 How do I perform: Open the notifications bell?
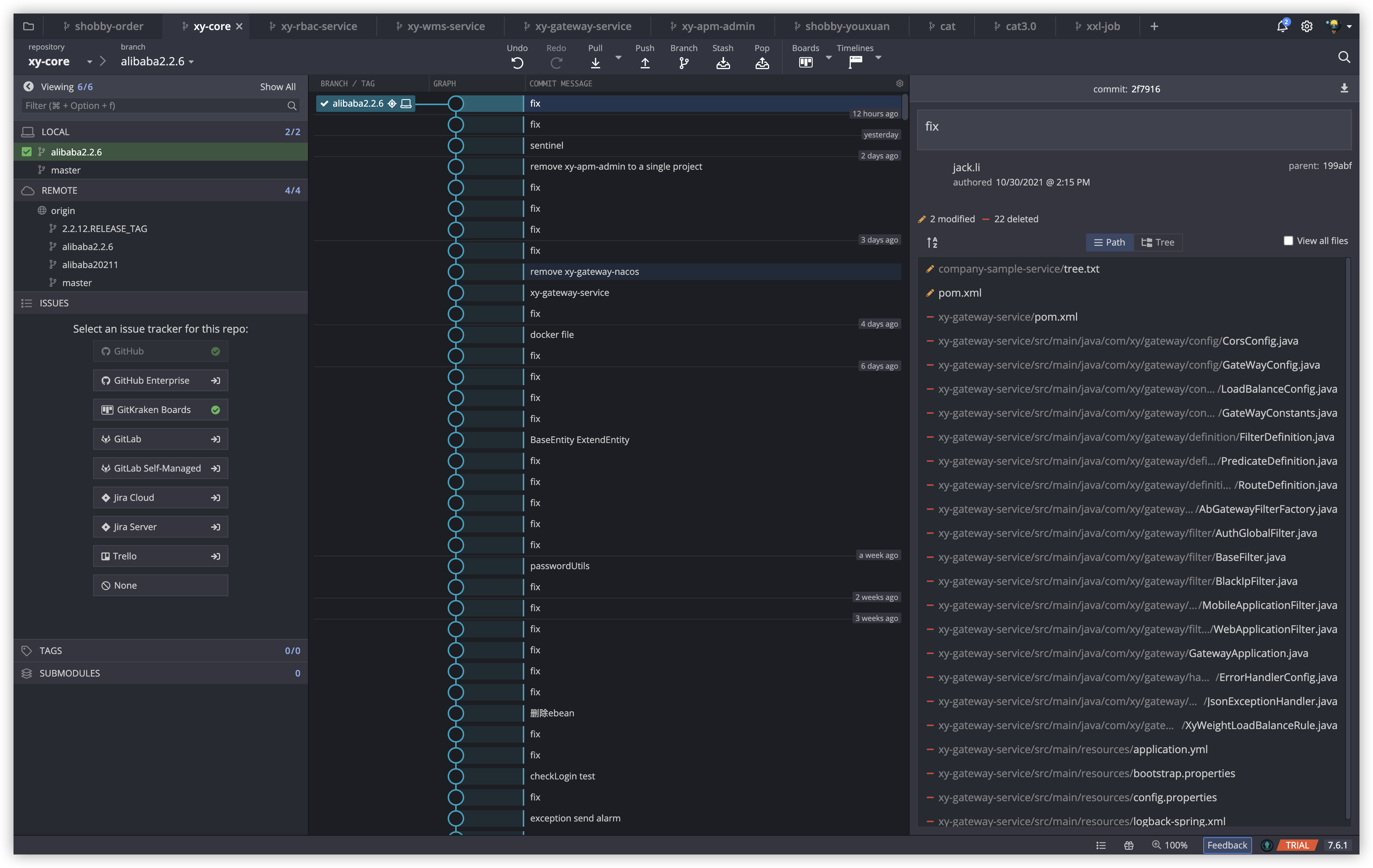pos(1282,26)
